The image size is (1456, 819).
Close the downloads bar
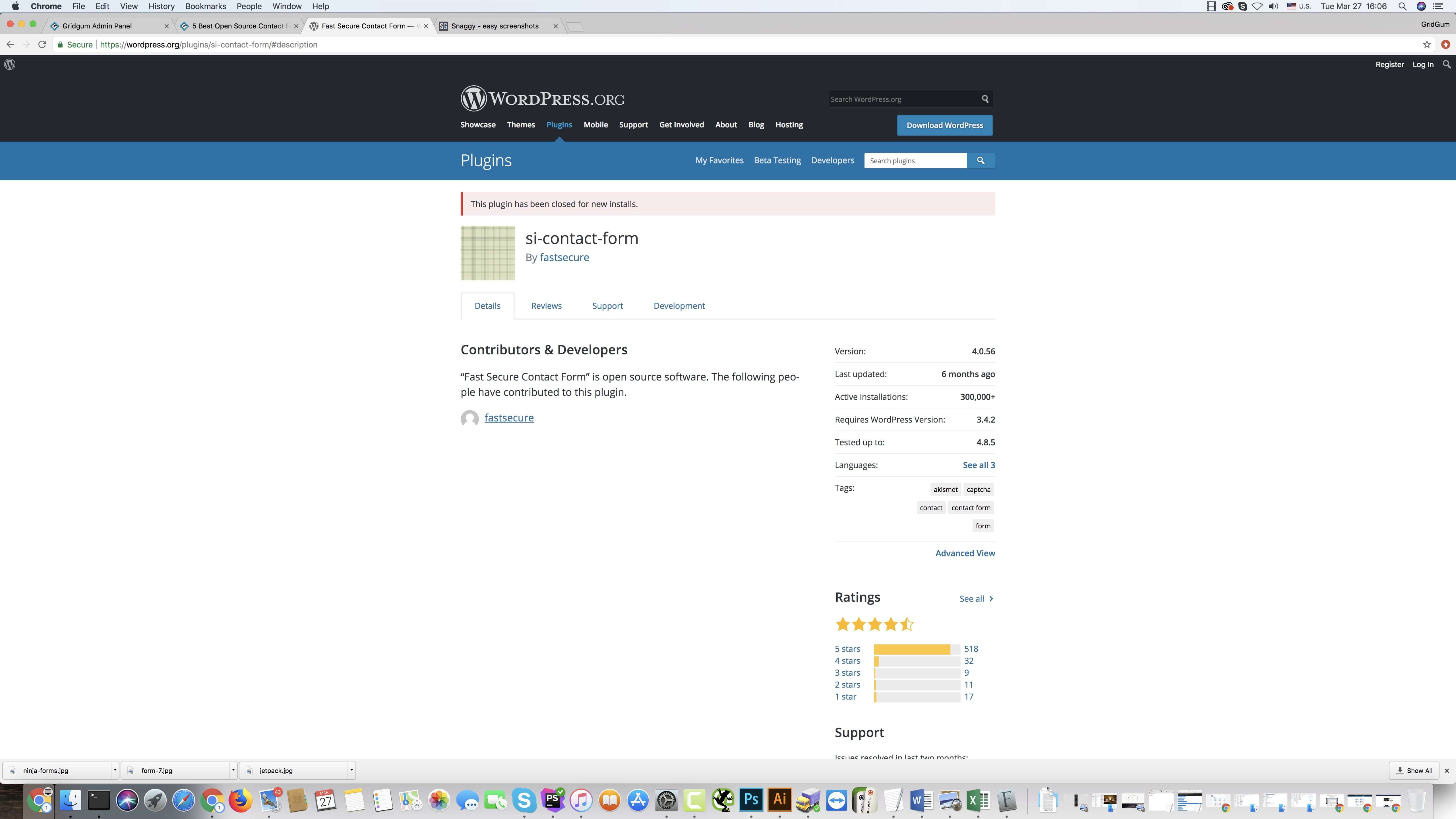[x=1446, y=770]
